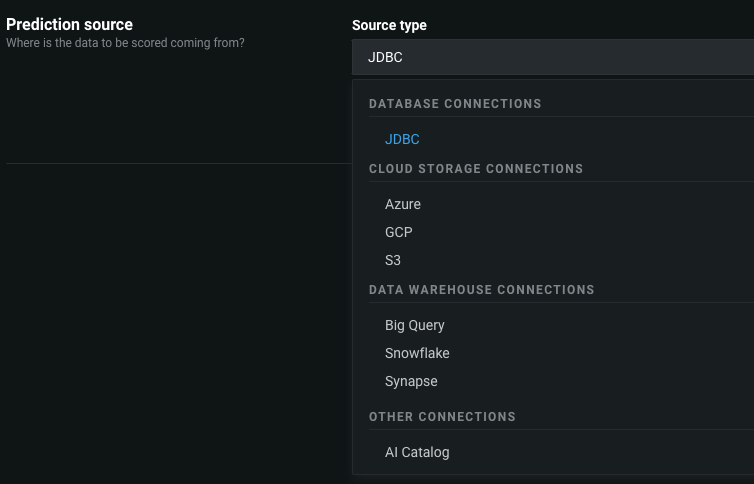Click the 'Where is the data' description text
754x484 pixels.
[125, 43]
